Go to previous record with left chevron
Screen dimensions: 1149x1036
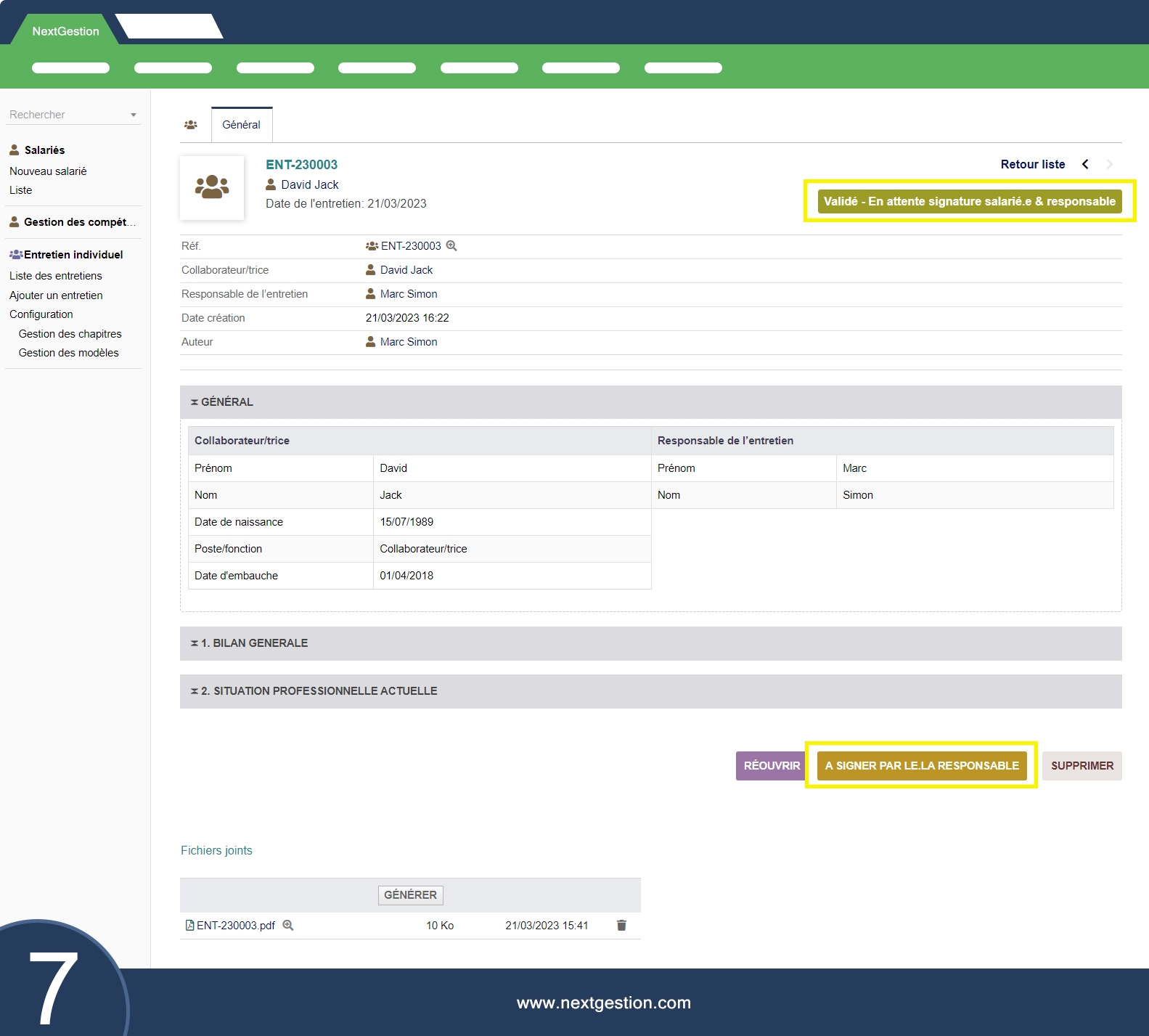(x=1085, y=164)
